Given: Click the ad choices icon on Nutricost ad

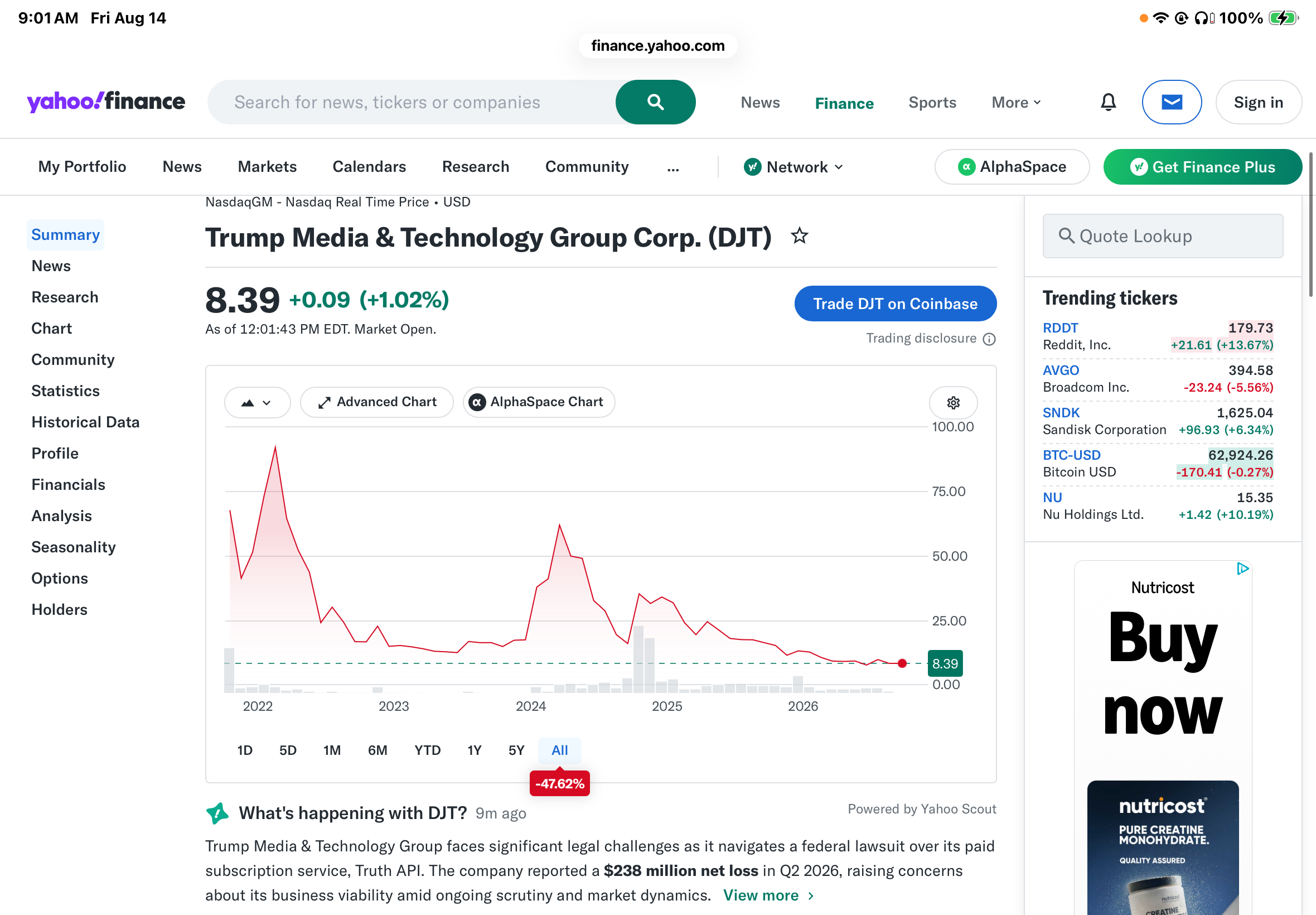Looking at the screenshot, I should pos(1242,569).
